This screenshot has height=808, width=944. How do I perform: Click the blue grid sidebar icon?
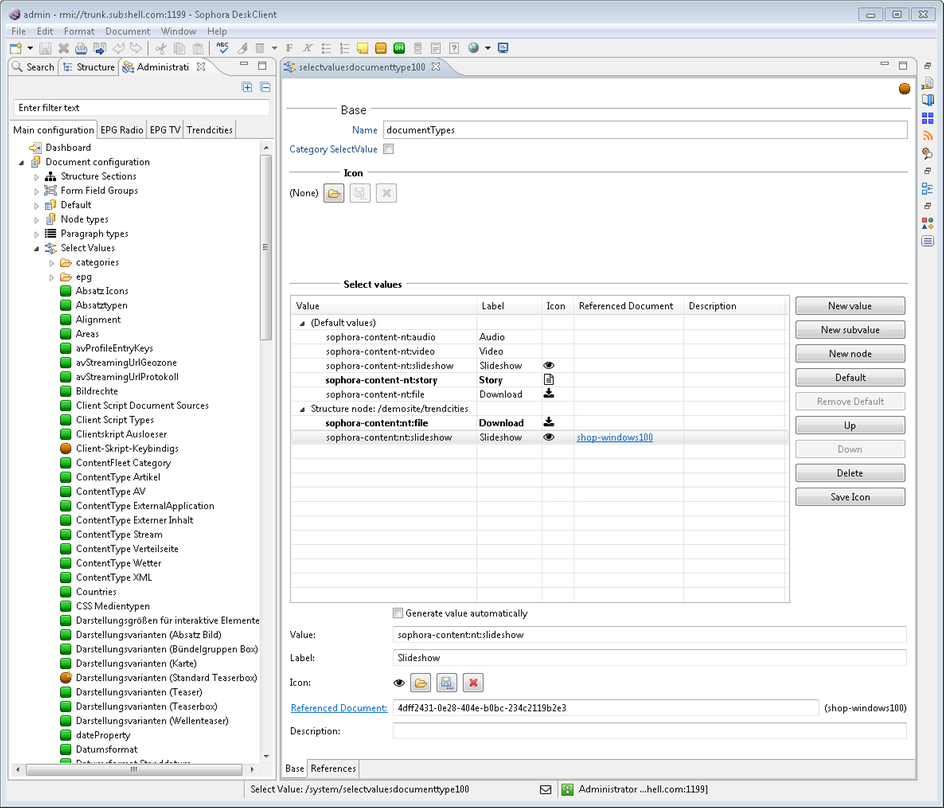click(928, 118)
